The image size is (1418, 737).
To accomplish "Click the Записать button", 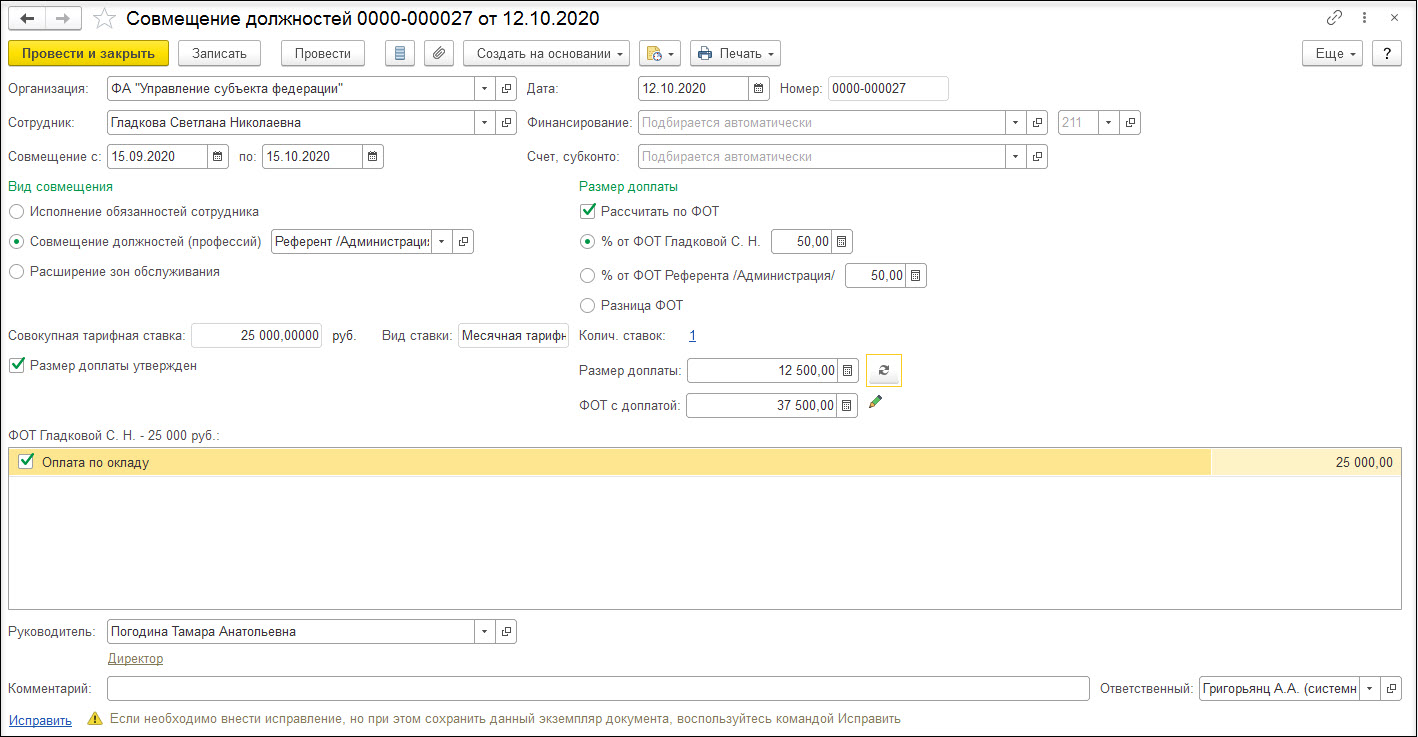I will pos(219,53).
